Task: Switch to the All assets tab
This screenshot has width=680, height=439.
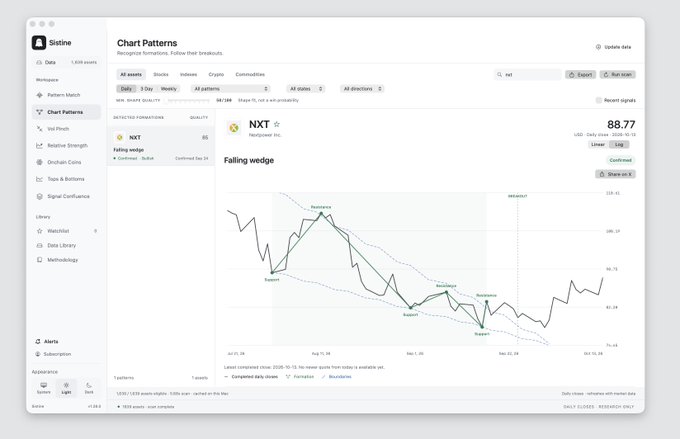Action: pyautogui.click(x=131, y=75)
